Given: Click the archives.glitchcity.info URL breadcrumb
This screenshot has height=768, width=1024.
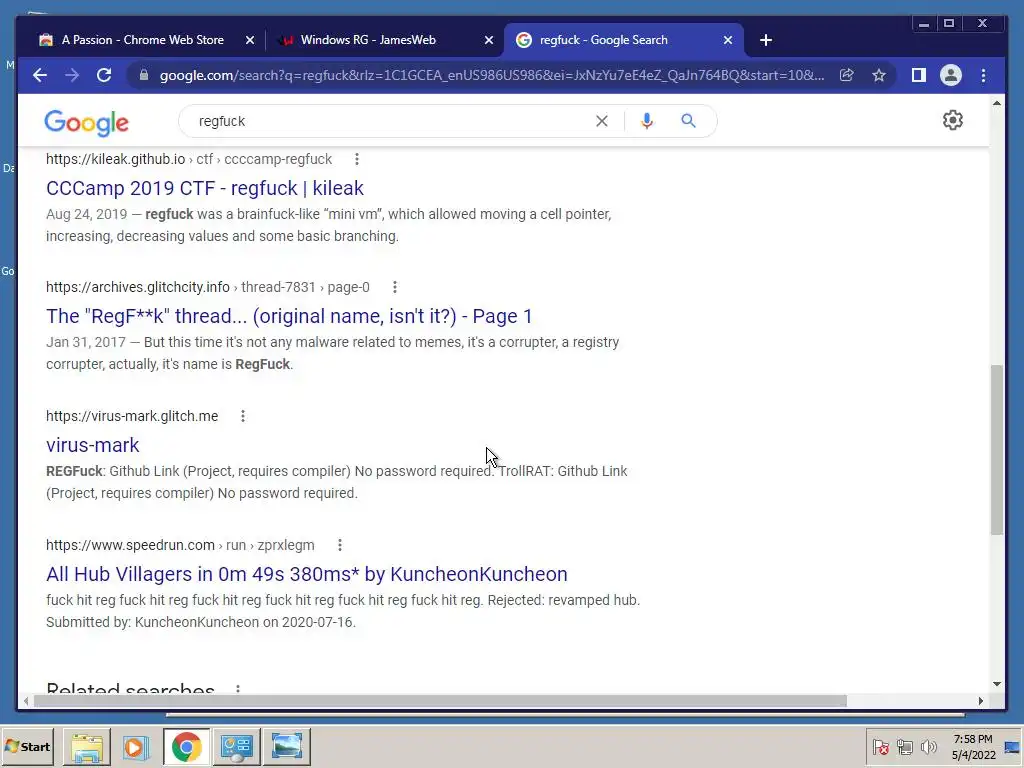Looking at the screenshot, I should (208, 287).
